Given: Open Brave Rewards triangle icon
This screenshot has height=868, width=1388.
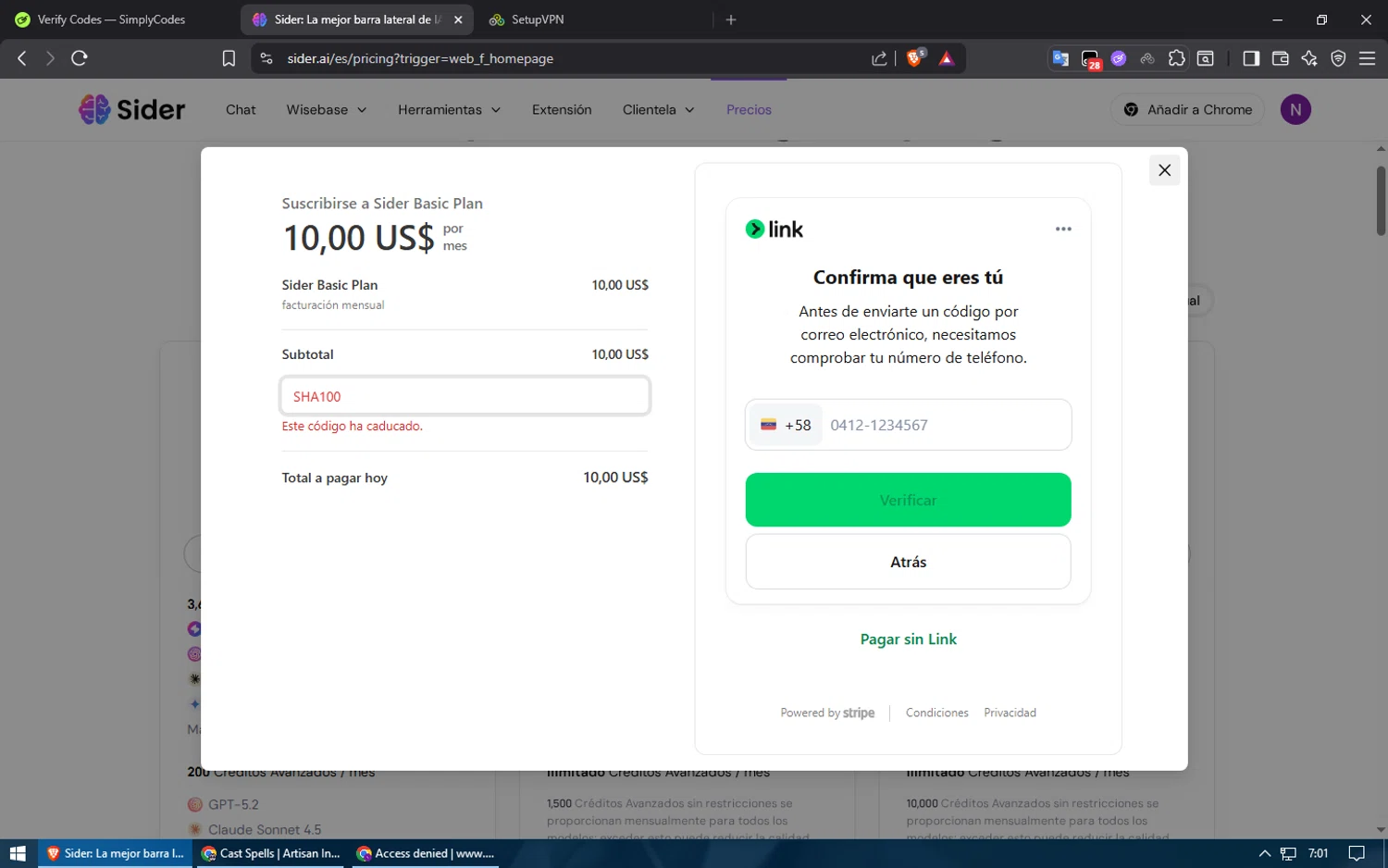Looking at the screenshot, I should 947,58.
